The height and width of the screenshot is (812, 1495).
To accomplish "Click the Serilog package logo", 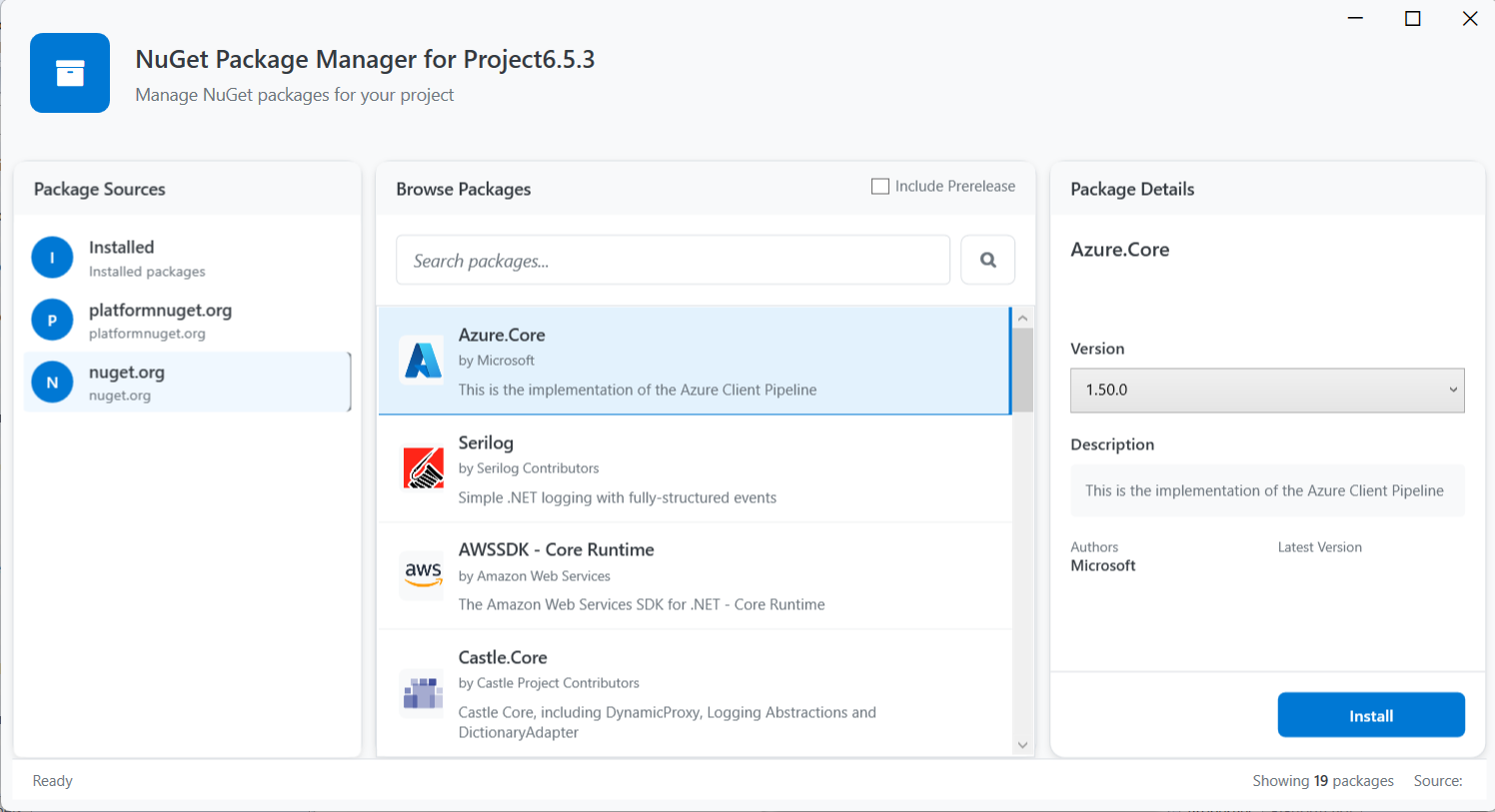I will [423, 467].
